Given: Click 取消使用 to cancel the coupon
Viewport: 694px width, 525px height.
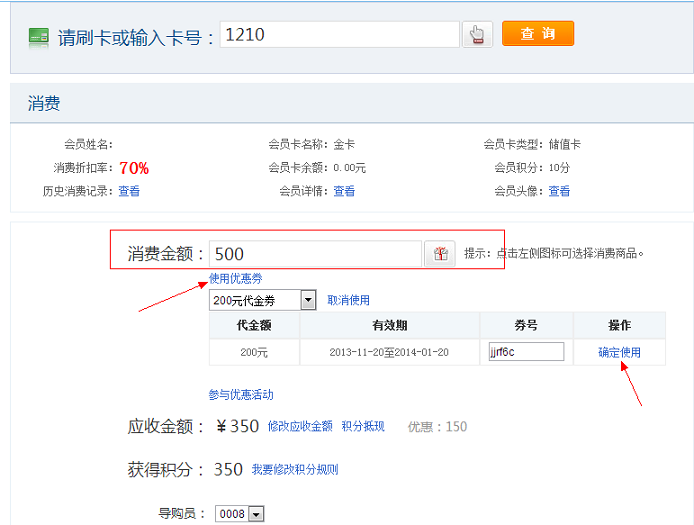Looking at the screenshot, I should [x=348, y=300].
